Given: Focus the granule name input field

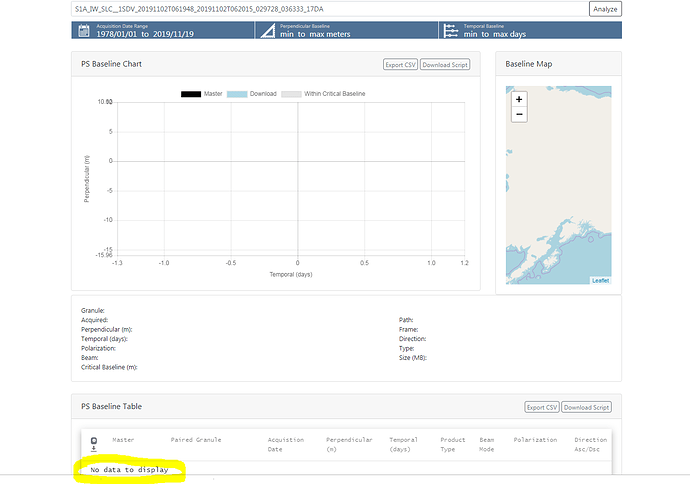Looking at the screenshot, I should point(330,9).
